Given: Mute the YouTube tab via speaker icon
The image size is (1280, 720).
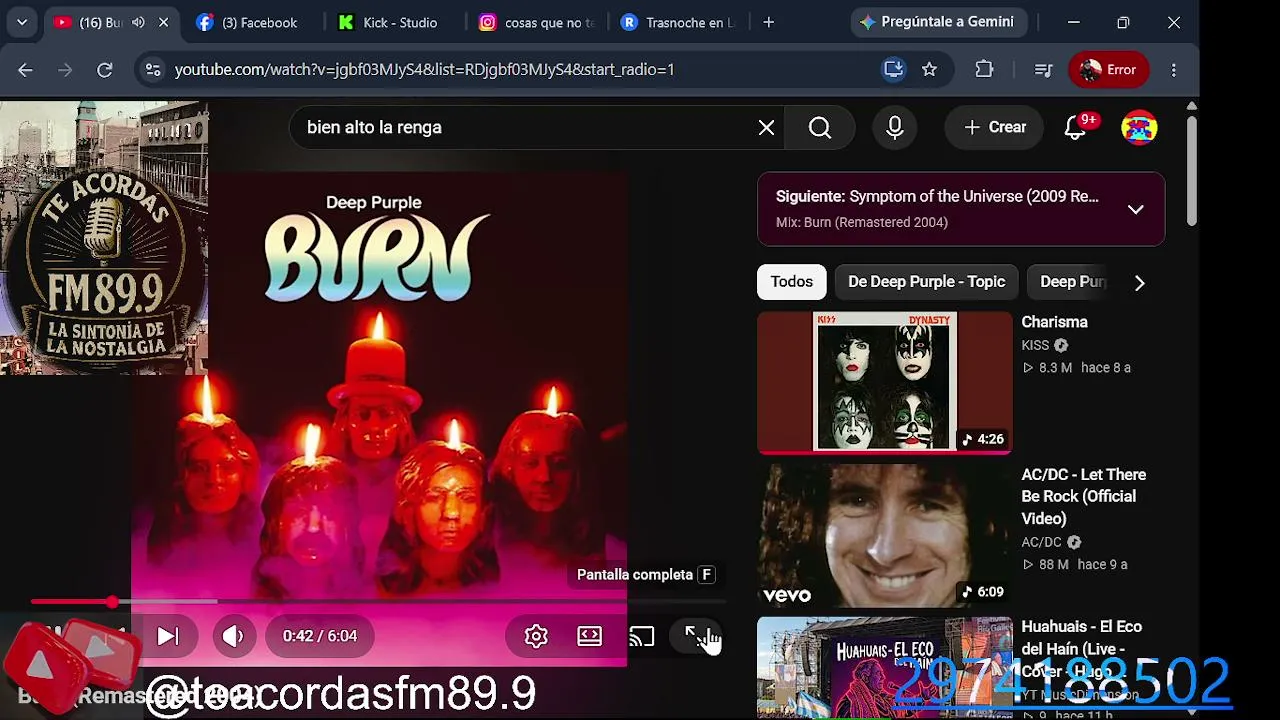Looking at the screenshot, I should click(x=138, y=22).
